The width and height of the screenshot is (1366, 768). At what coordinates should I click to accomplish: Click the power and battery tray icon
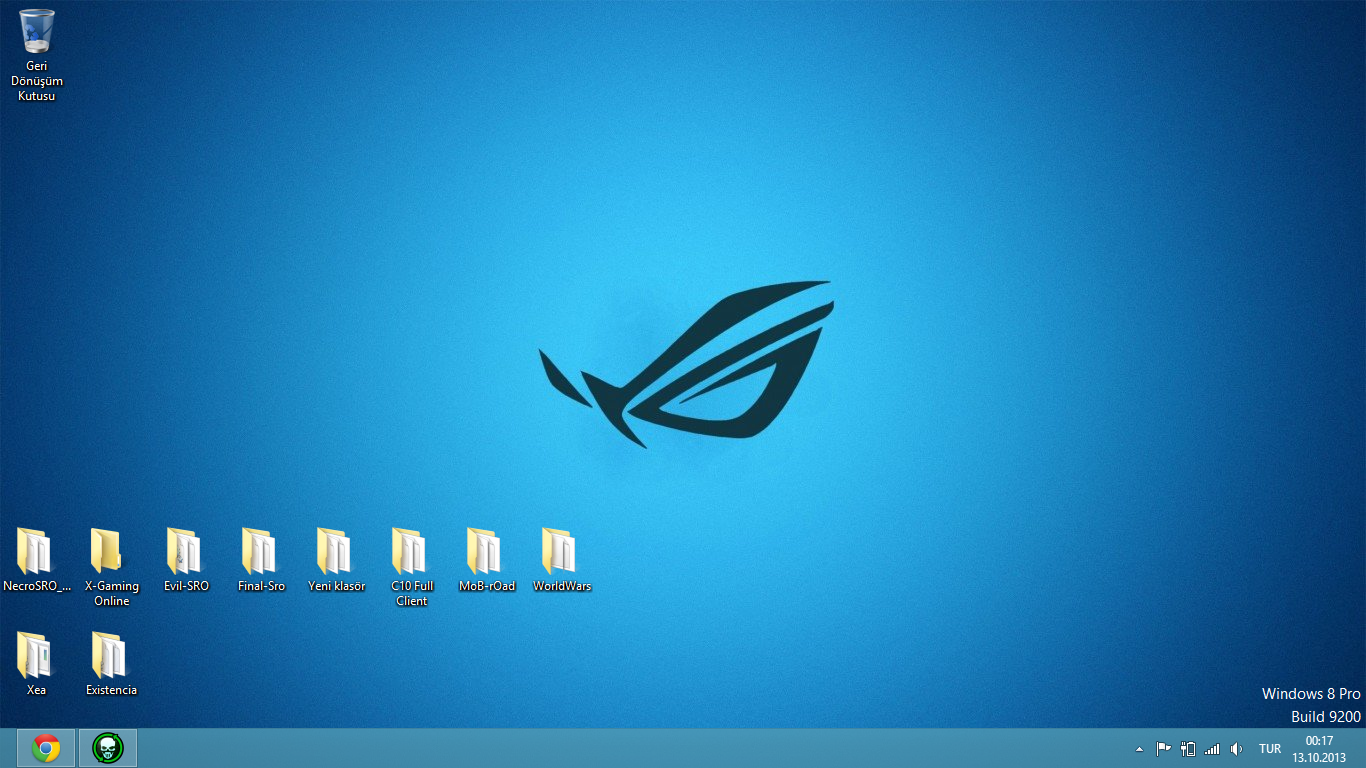coord(1188,748)
